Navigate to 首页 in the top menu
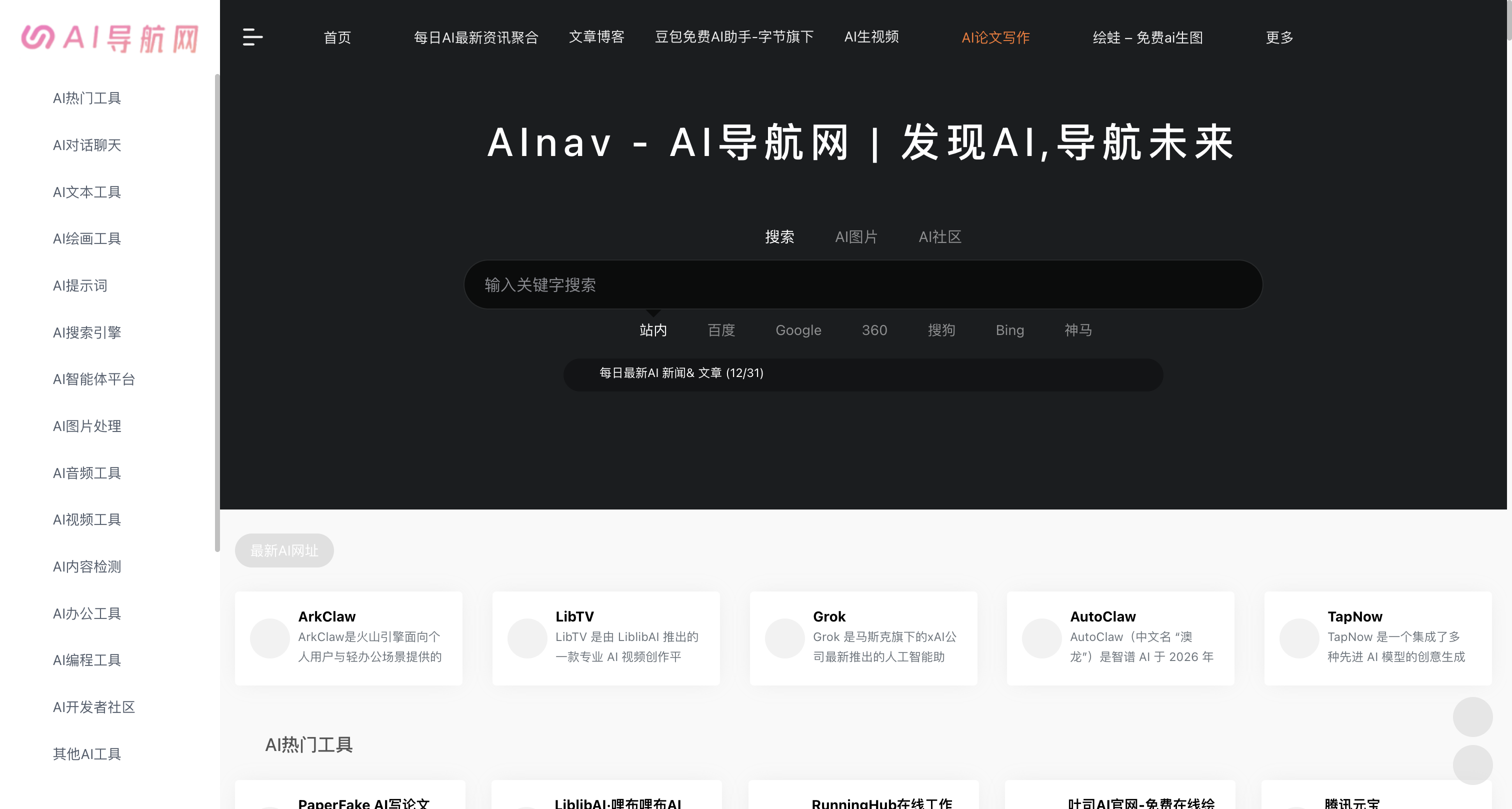1512x809 pixels. click(x=337, y=37)
